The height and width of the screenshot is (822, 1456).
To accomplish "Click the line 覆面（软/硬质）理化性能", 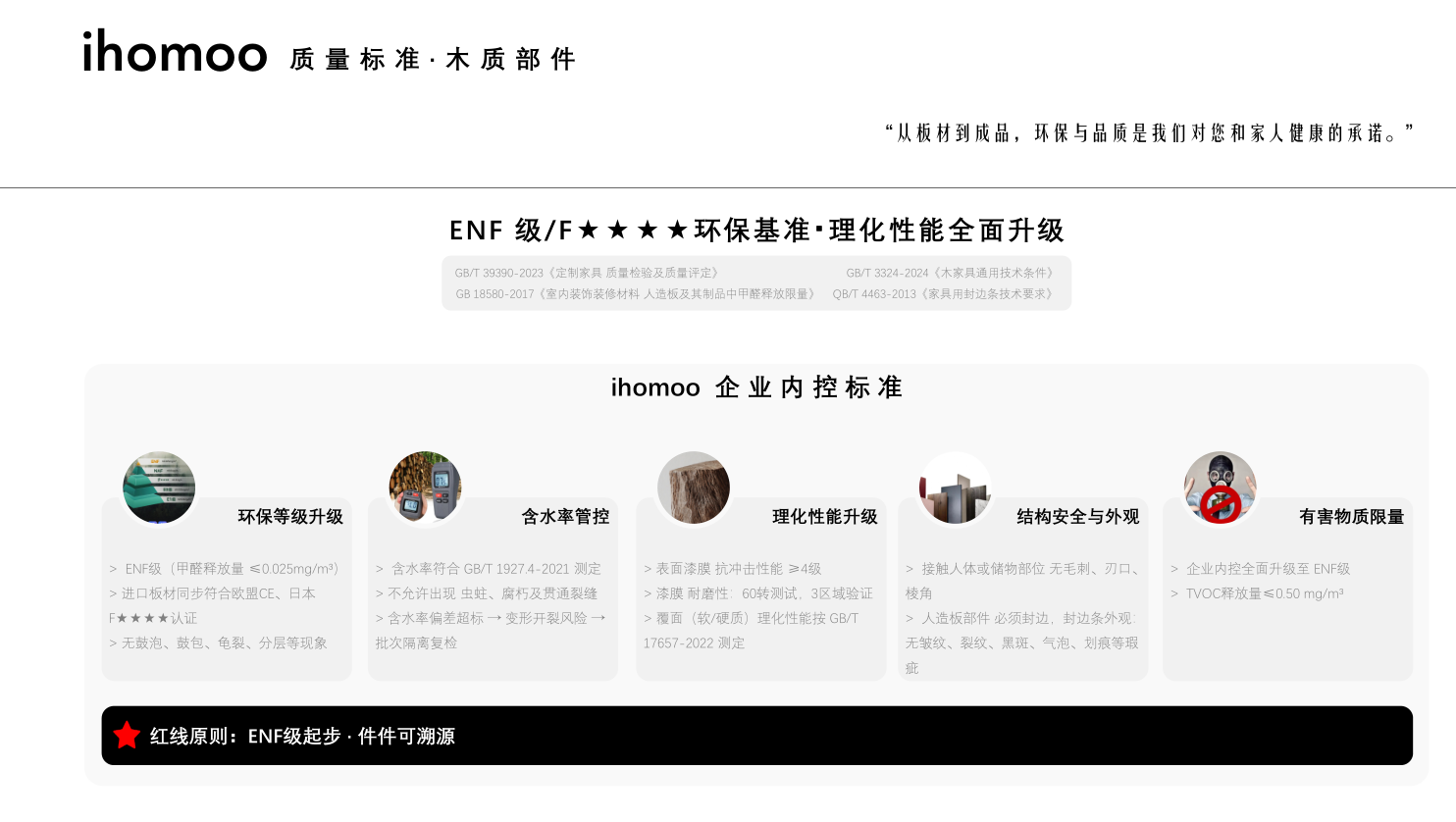I will [x=752, y=630].
